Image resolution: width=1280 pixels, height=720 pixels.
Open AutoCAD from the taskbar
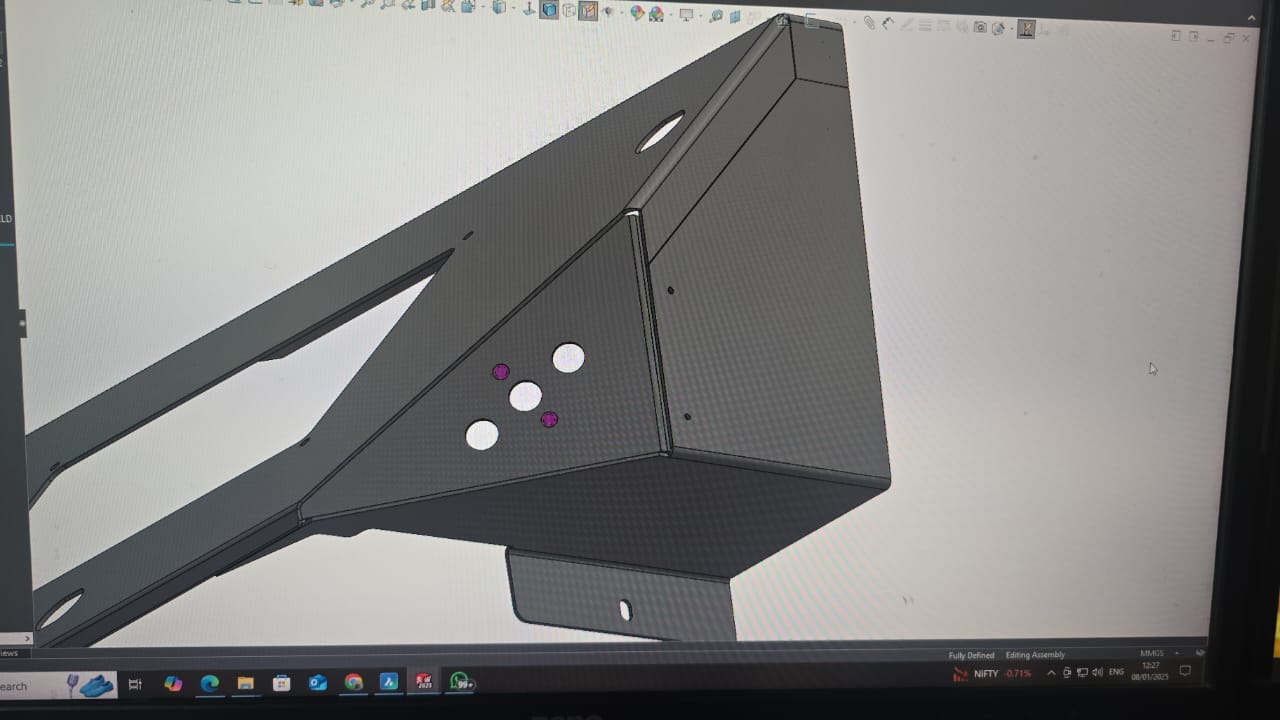(389, 683)
